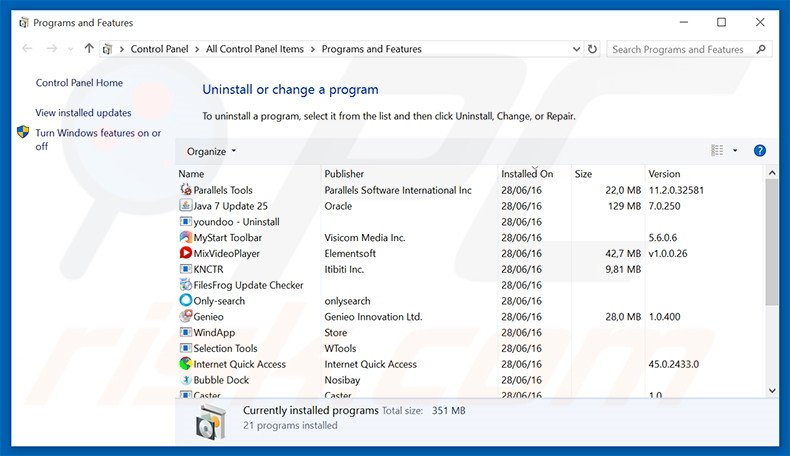Screen dimensions: 790x456
Task: Select the Java 7 Update 25 entry
Action: 231,206
